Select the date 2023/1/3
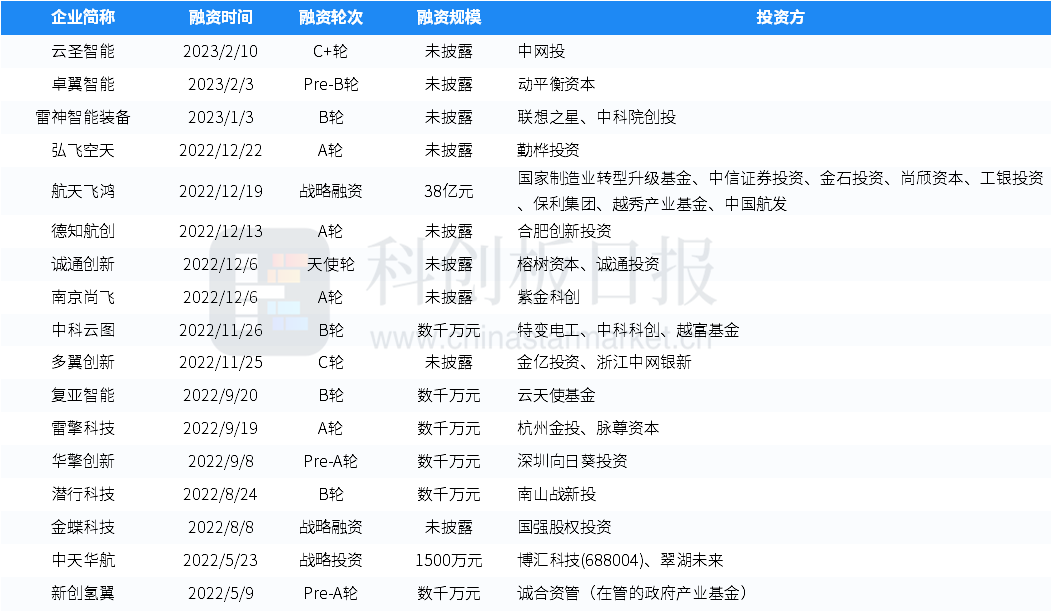Screen dimensions: 1052x612 coord(221,117)
